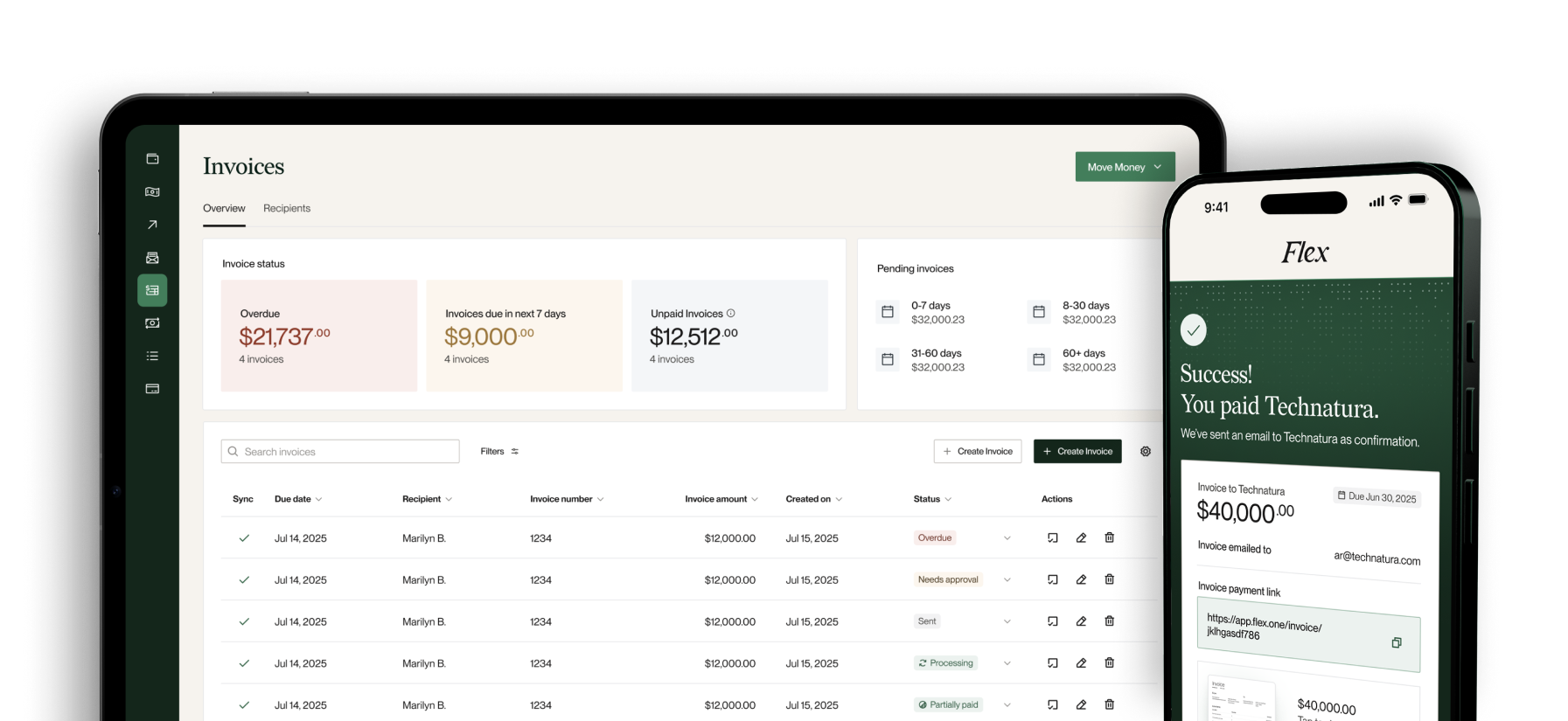Open the Unpaid Invoices $12,512 card
This screenshot has width=1568, height=721.
(729, 336)
